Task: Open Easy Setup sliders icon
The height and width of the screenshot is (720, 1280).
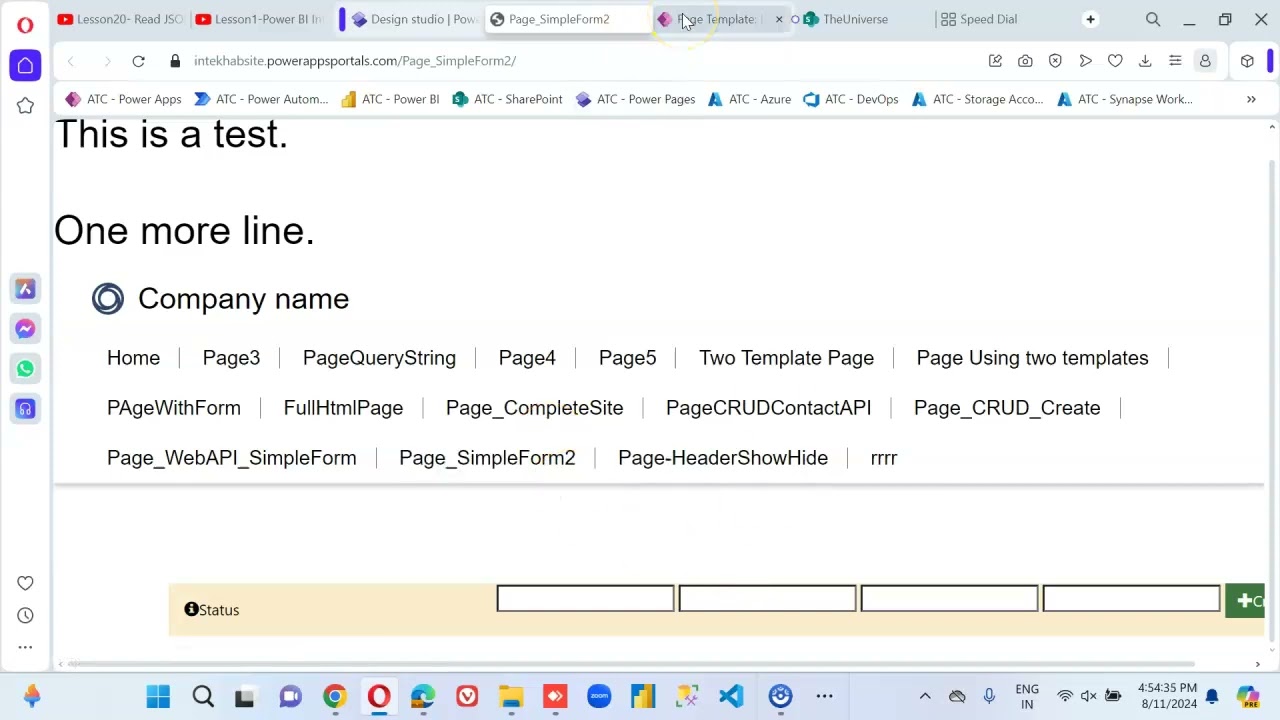Action: (x=1175, y=61)
